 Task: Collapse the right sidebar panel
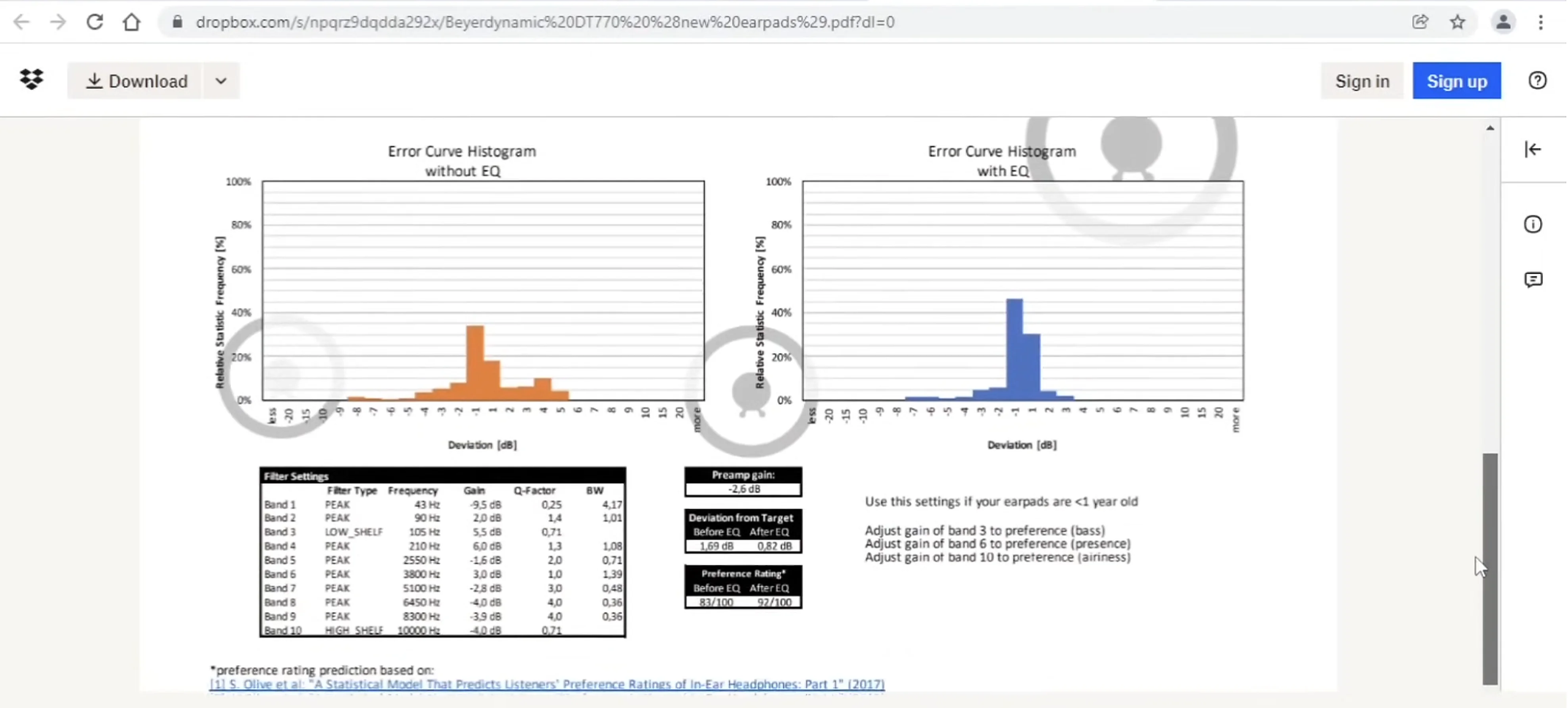coord(1533,150)
